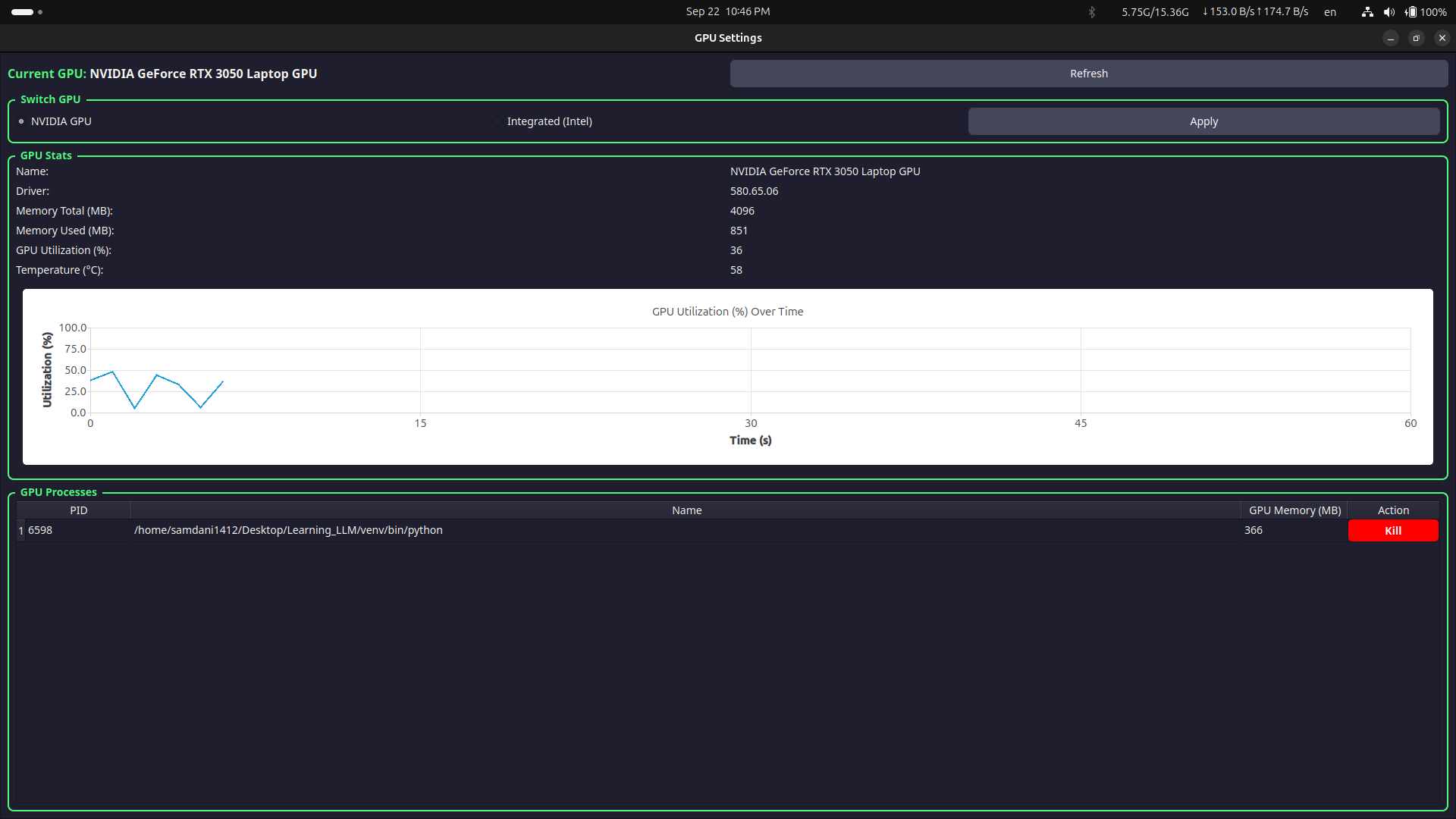1456x819 pixels.
Task: Close the GPU Settings window
Action: pyautogui.click(x=1442, y=38)
